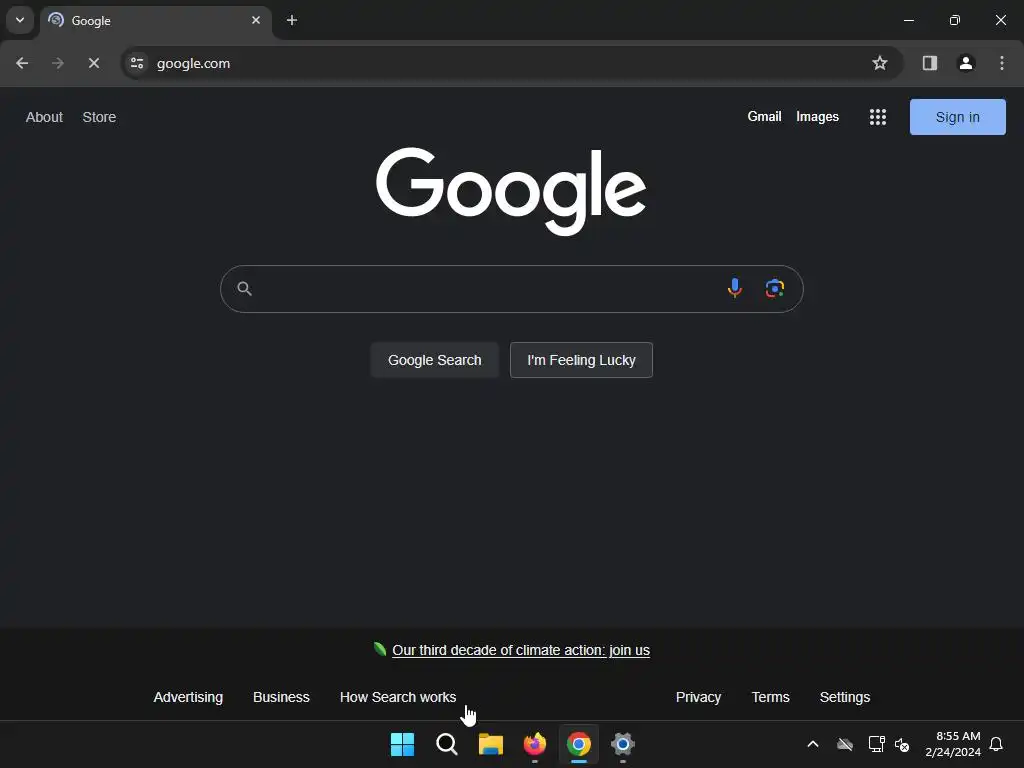Show hidden system tray icons
The width and height of the screenshot is (1024, 768).
click(813, 744)
